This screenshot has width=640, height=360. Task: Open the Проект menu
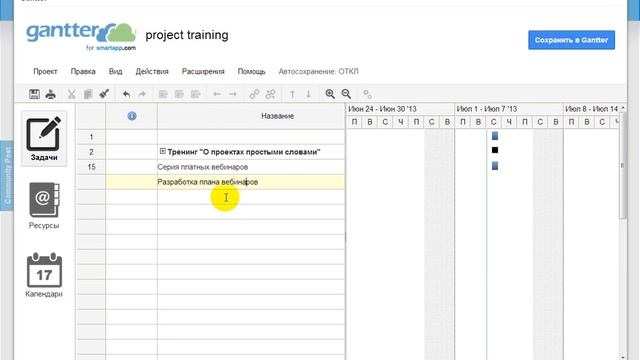pyautogui.click(x=45, y=71)
